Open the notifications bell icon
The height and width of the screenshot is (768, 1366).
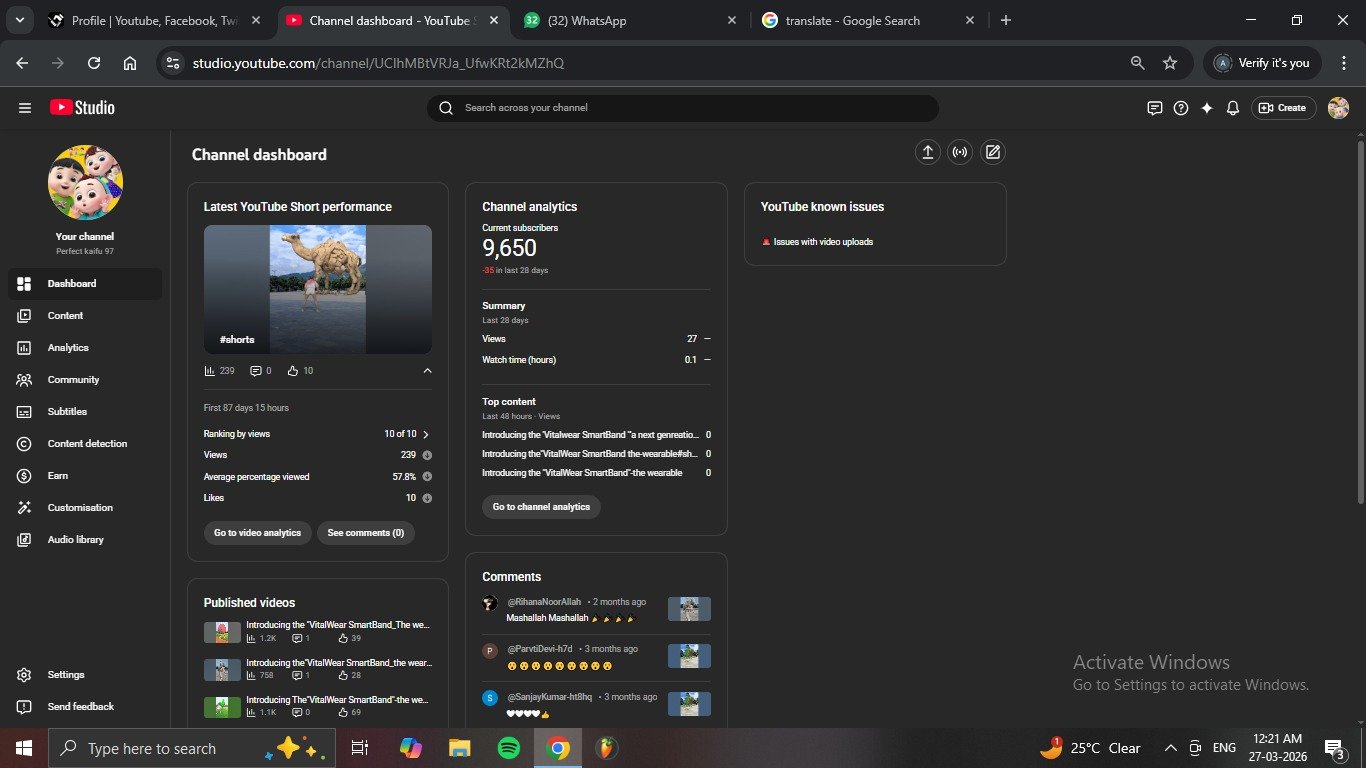click(x=1233, y=108)
